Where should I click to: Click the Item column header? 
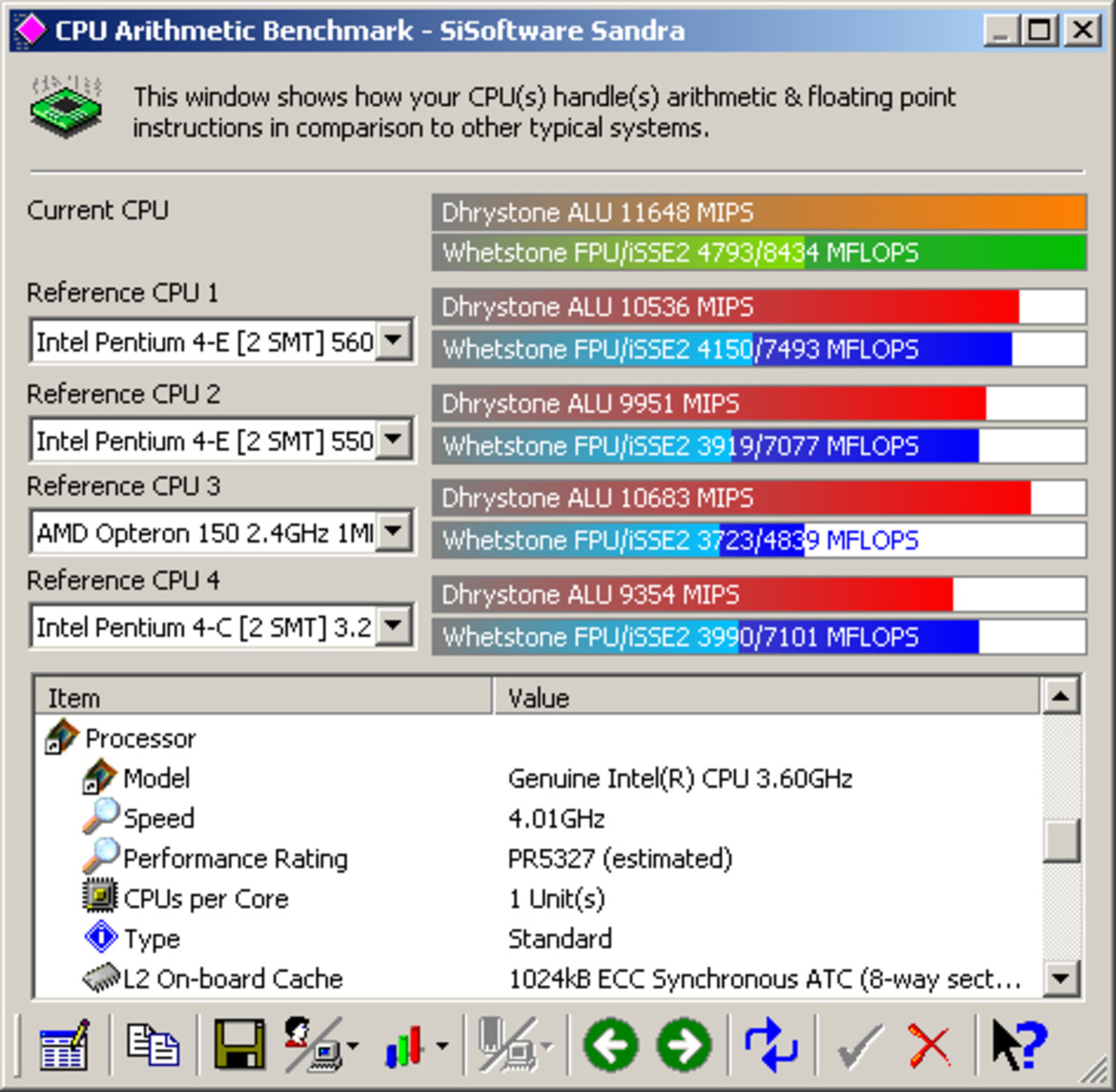(263, 697)
